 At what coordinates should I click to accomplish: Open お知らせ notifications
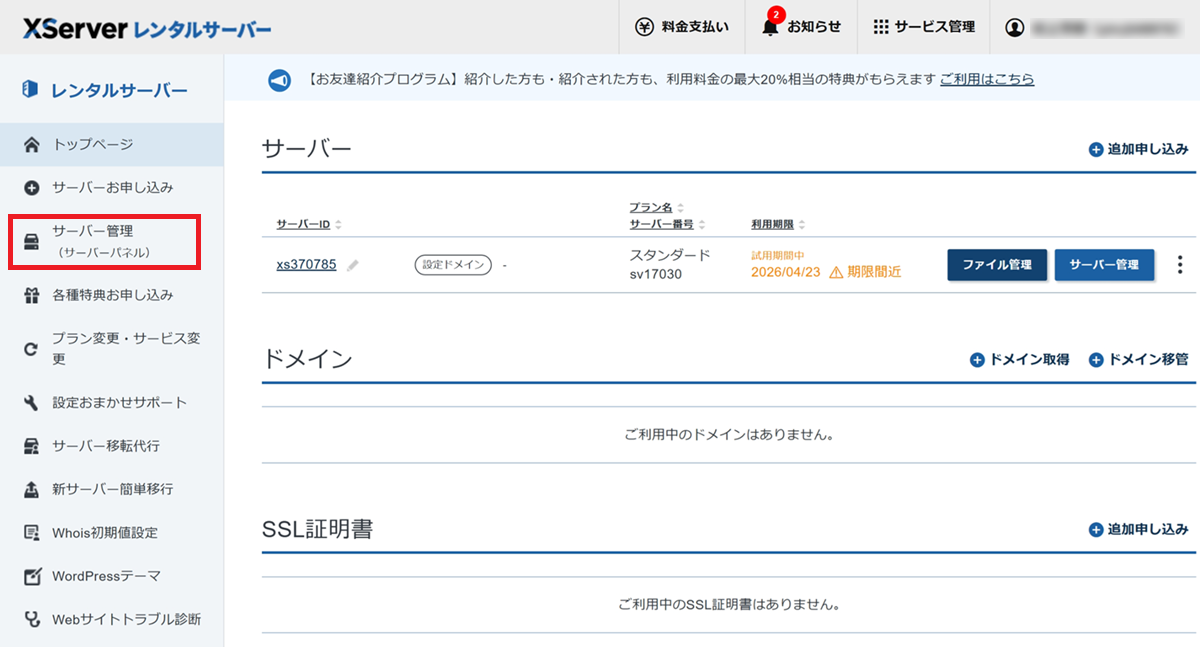tap(801, 27)
